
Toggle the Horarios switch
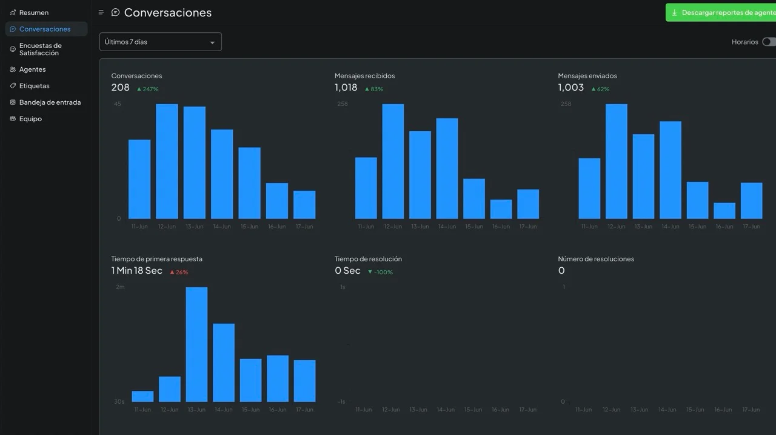(768, 42)
